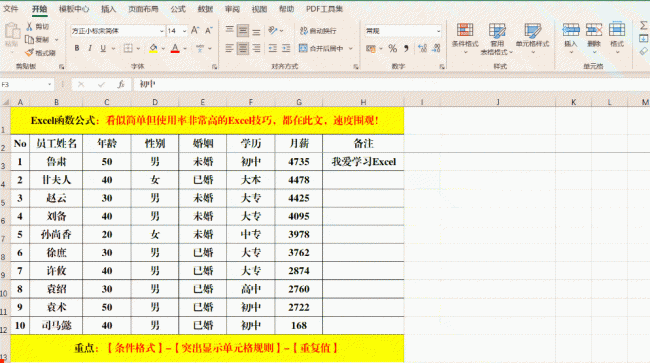Expand the underline style arrow
Screen dimensions: 650x363
click(x=113, y=49)
